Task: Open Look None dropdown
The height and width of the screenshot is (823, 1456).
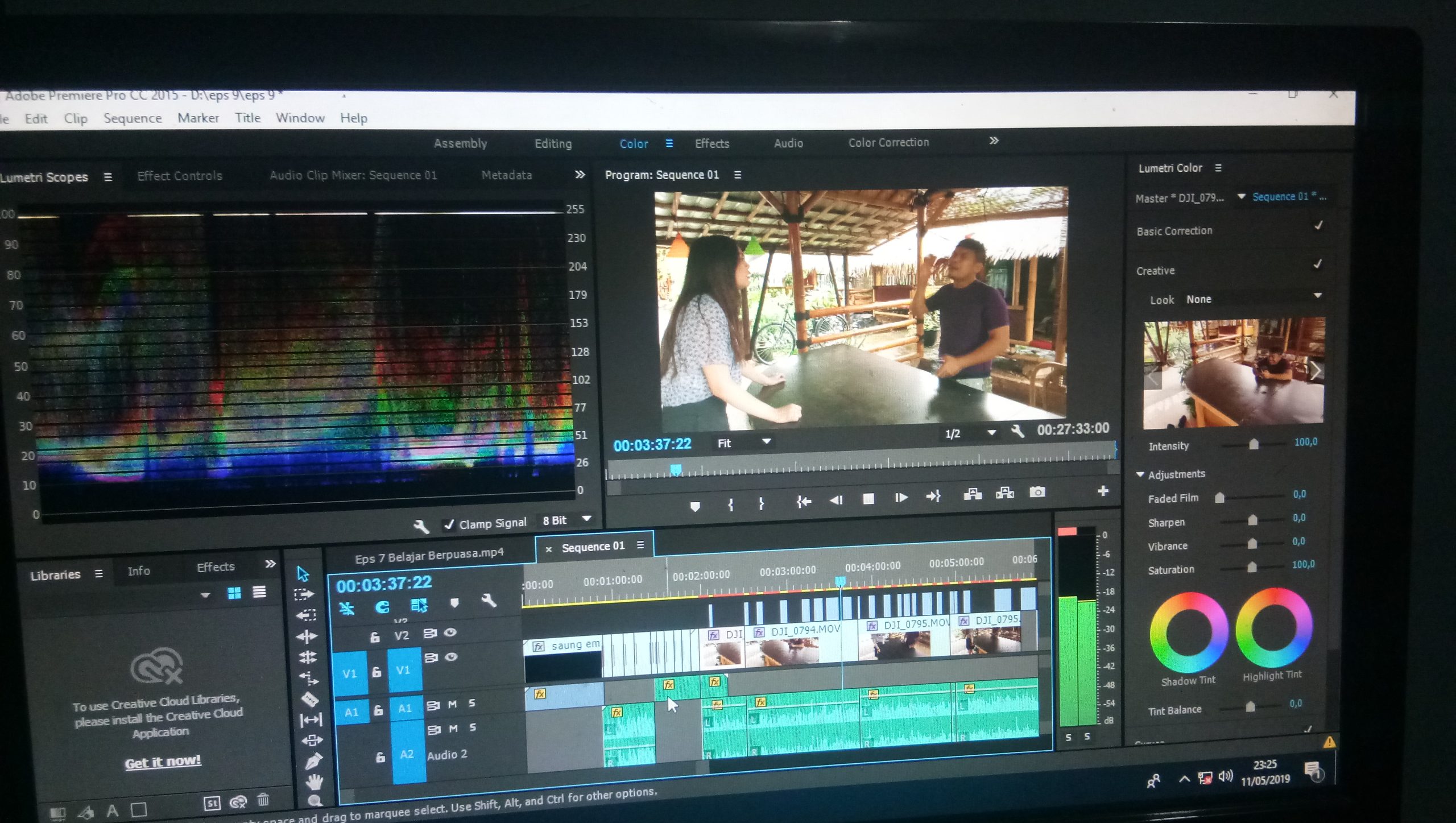Action: 1253,299
